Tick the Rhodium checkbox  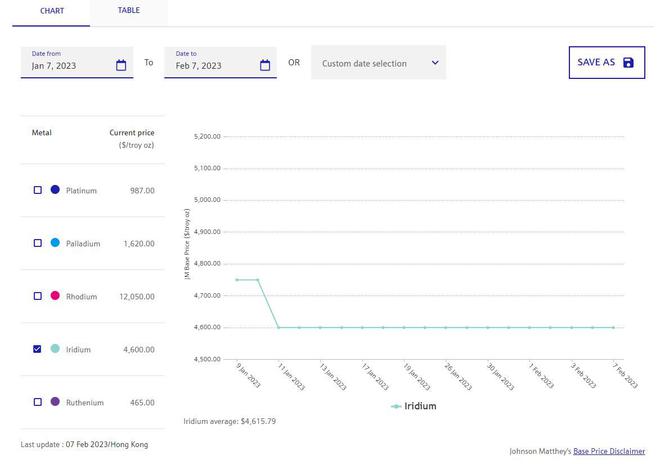38,296
